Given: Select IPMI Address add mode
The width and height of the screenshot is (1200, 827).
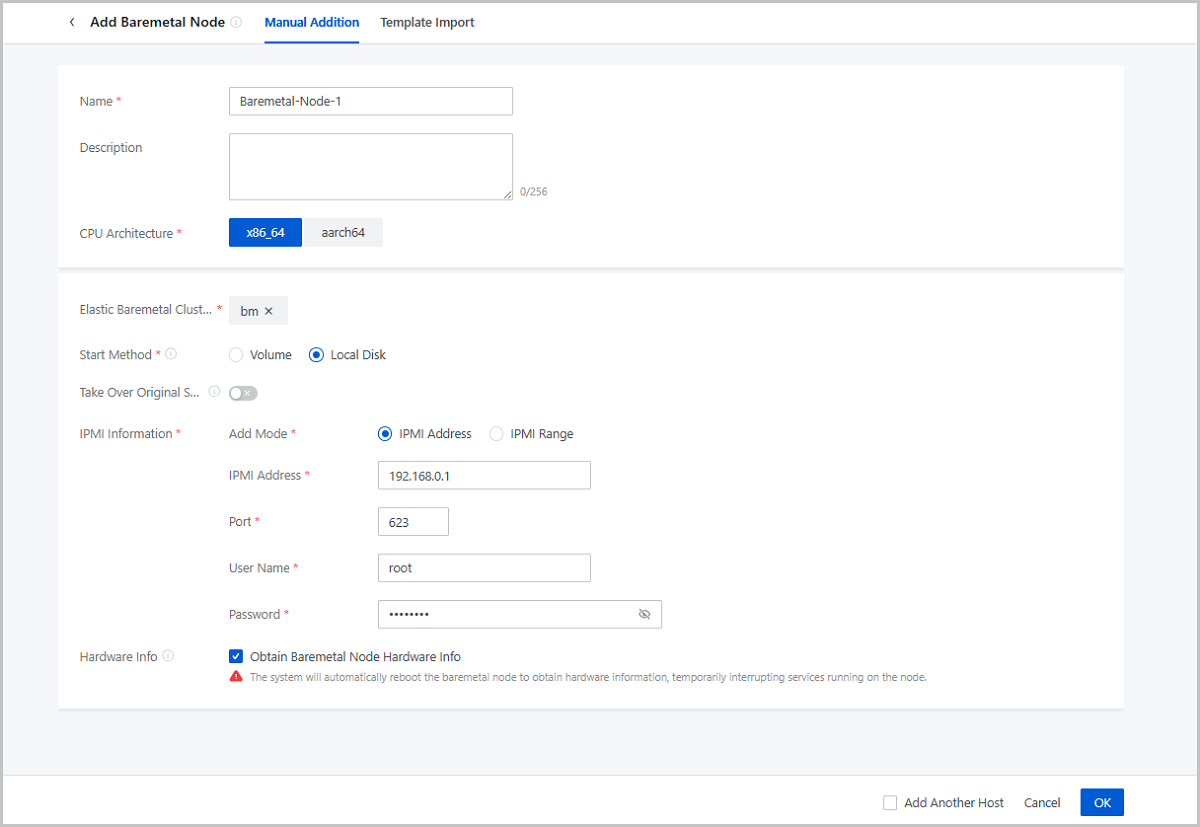Looking at the screenshot, I should point(385,434).
